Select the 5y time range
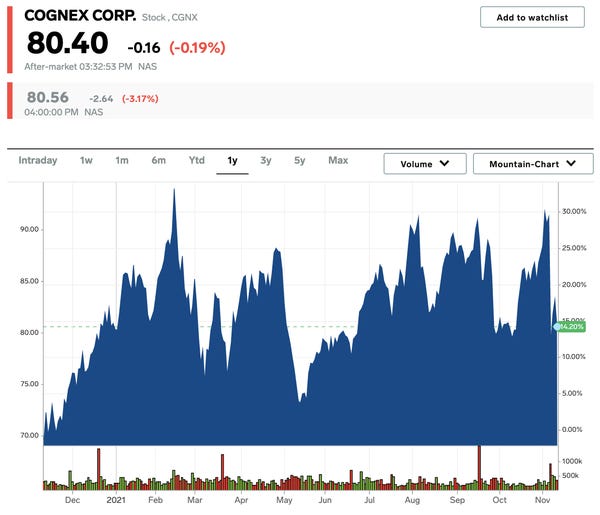The width and height of the screenshot is (600, 515). tap(300, 160)
